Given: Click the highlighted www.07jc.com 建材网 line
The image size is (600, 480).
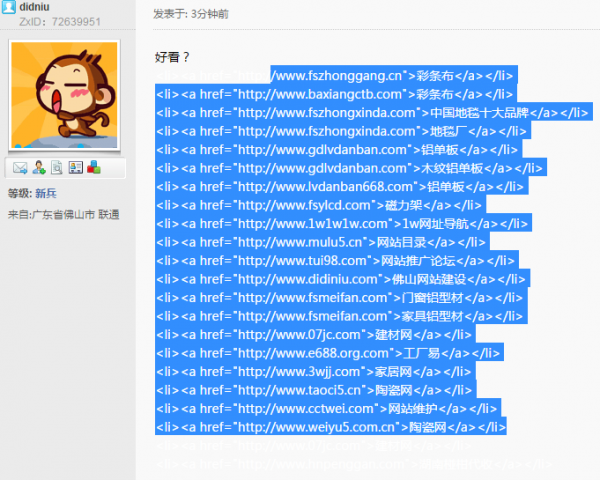Looking at the screenshot, I should [314, 335].
